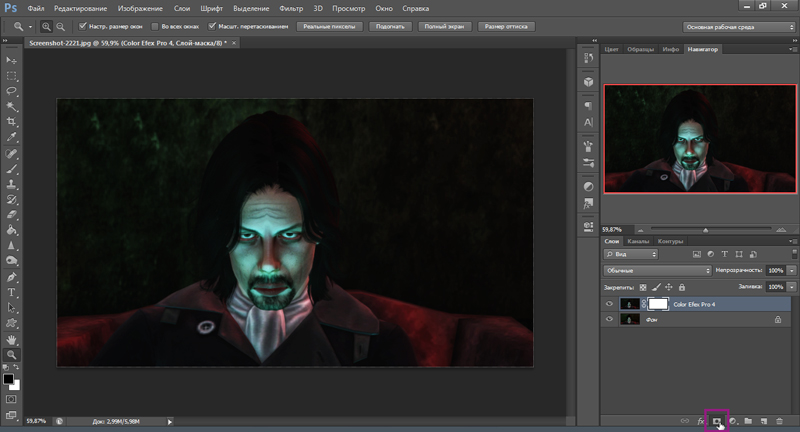Select the Rectangular Marquee tool
This screenshot has height=432, width=800.
11,76
